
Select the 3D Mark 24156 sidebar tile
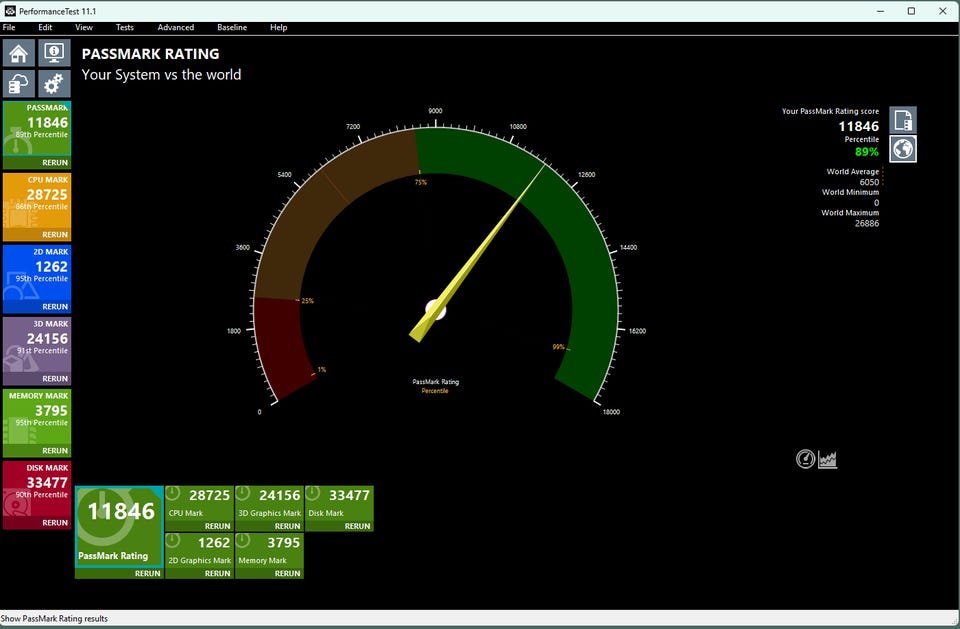(x=37, y=345)
